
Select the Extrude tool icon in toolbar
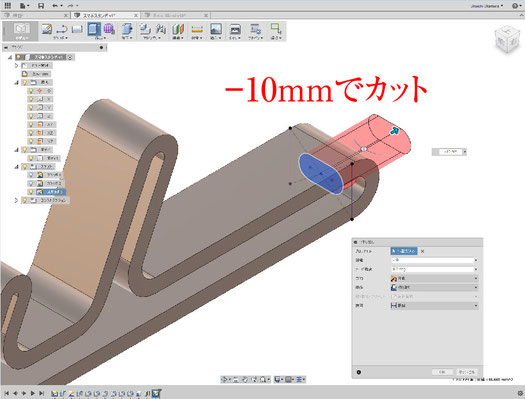pos(94,29)
